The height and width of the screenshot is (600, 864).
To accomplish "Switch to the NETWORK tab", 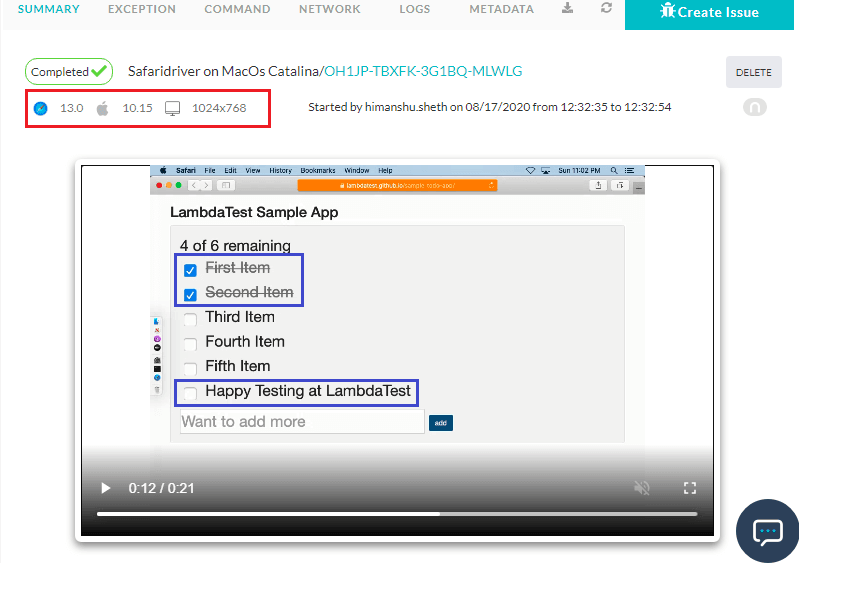I will [329, 9].
